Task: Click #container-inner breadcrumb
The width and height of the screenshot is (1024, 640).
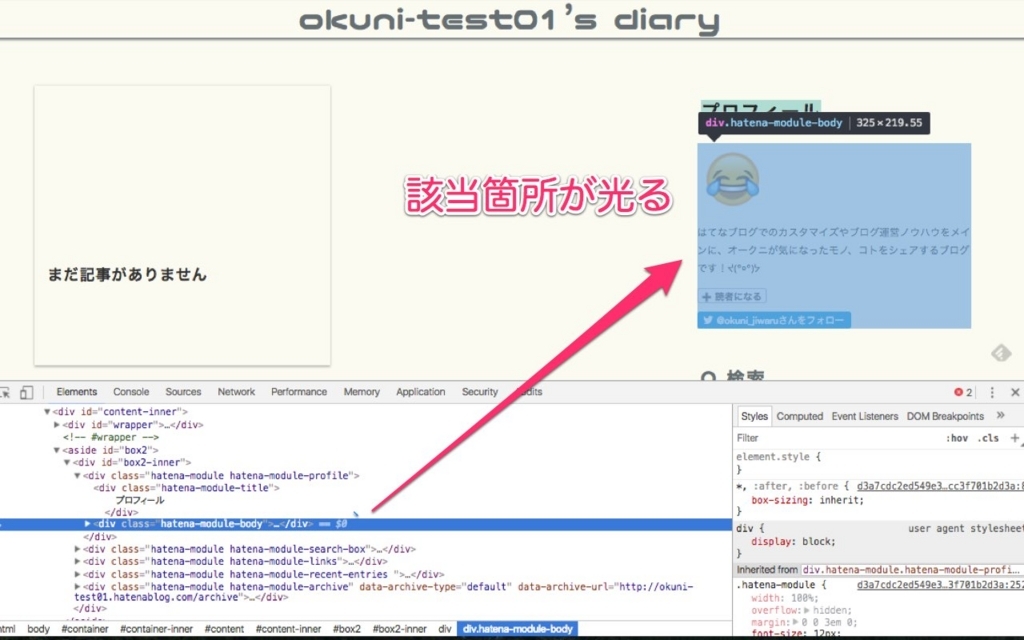Action: [x=157, y=629]
